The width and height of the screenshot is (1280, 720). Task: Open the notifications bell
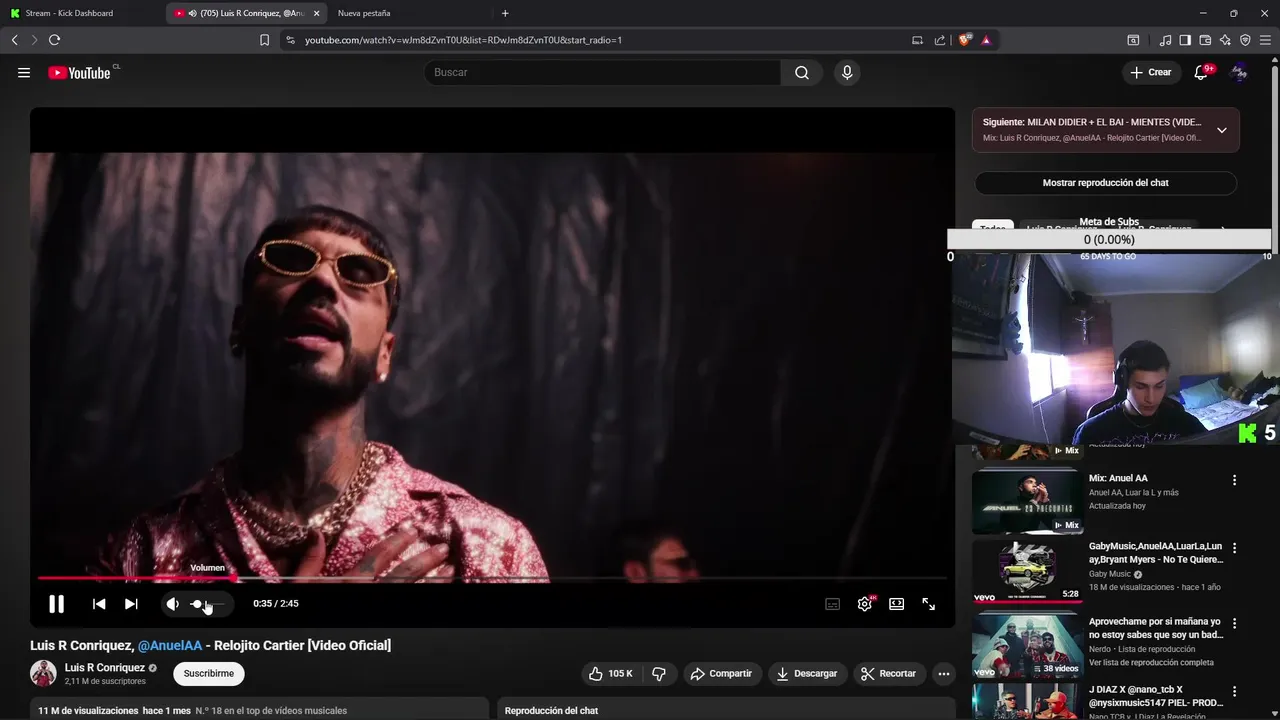pos(1202,72)
